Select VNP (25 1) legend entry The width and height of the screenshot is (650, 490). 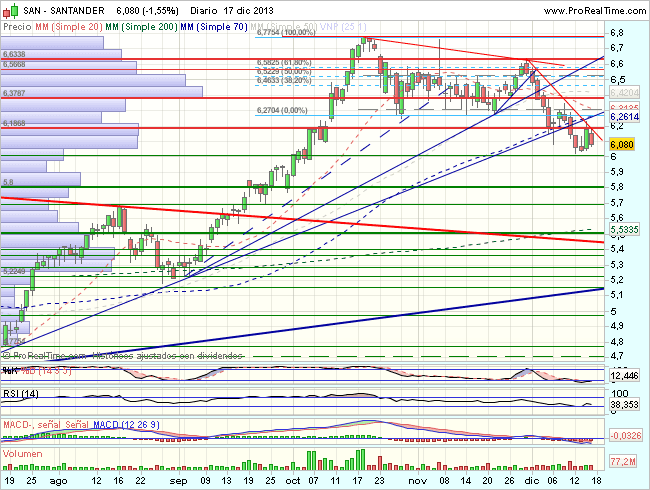tap(344, 27)
